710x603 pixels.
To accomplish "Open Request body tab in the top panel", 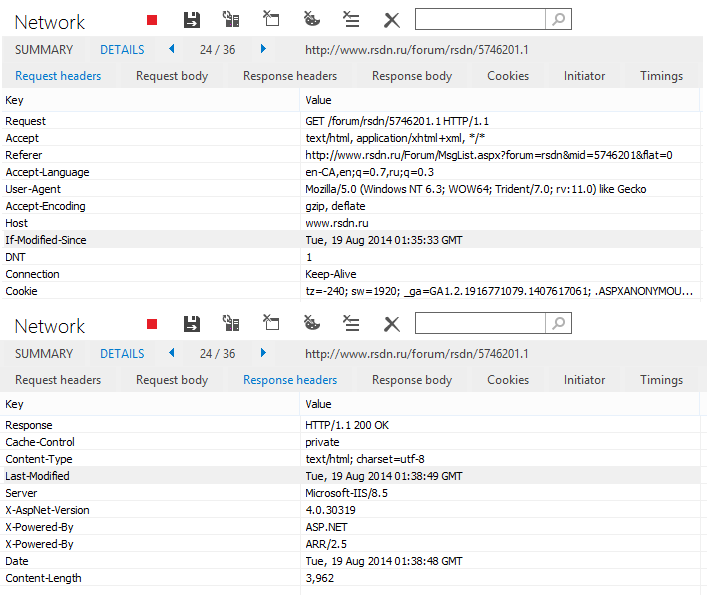I will [x=172, y=76].
